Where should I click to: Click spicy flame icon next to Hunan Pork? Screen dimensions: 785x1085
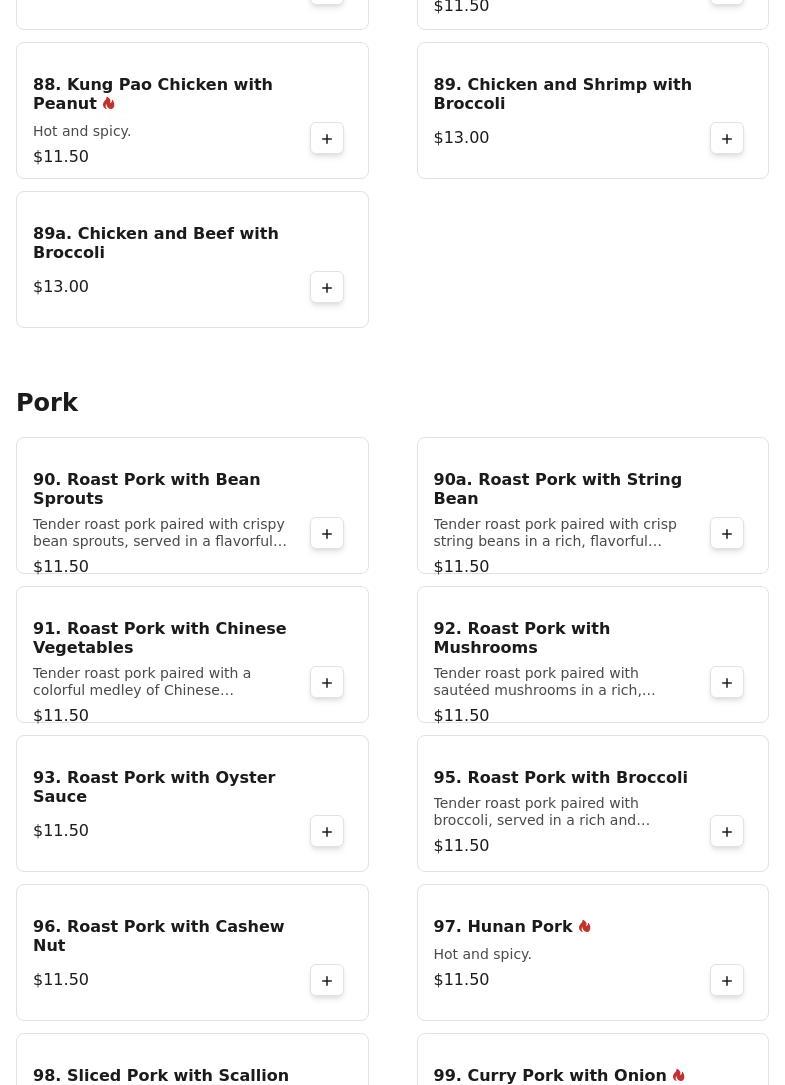(x=585, y=927)
